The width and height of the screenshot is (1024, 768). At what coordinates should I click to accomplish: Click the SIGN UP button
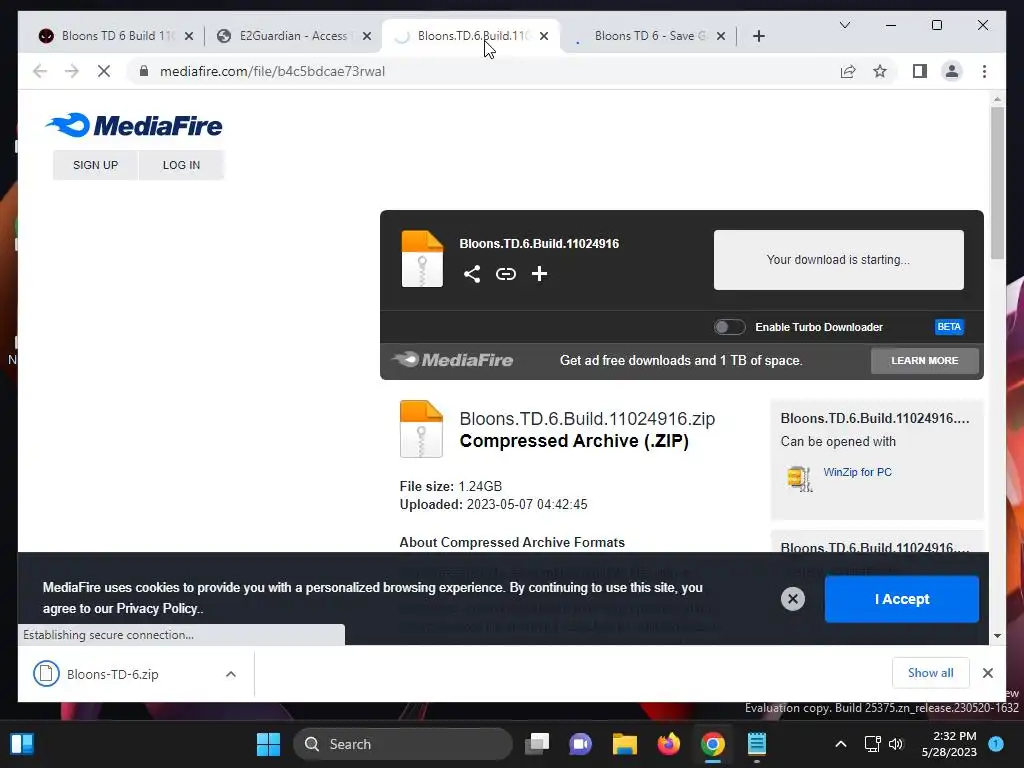click(95, 165)
